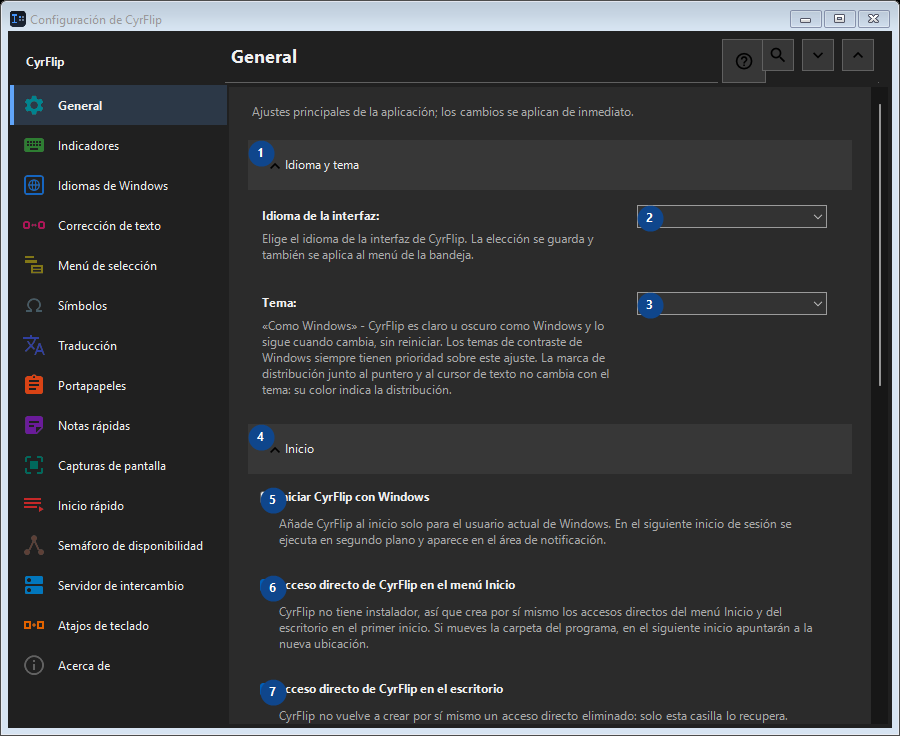The image size is (900, 736).
Task: Click the Semáforo de disponibilidad icon
Action: click(34, 545)
